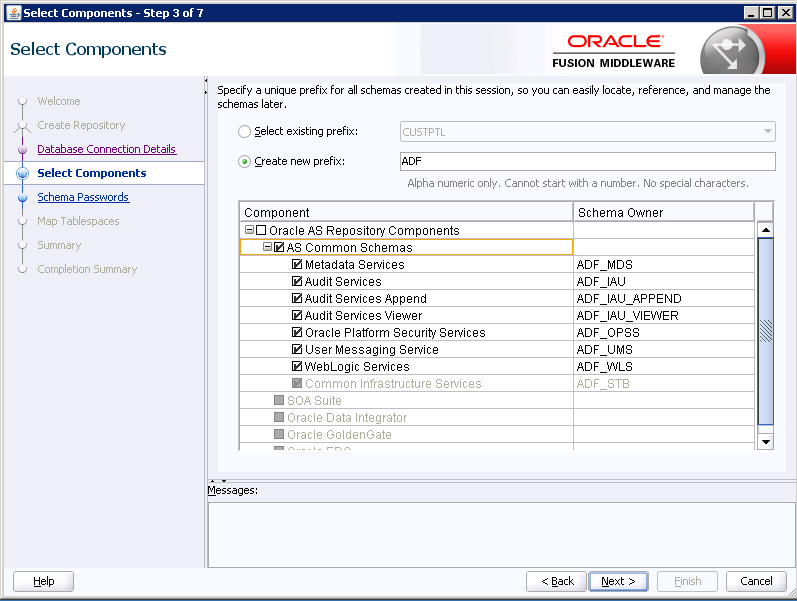This screenshot has width=797, height=601.
Task: Click the Finish button
Action: [x=687, y=581]
